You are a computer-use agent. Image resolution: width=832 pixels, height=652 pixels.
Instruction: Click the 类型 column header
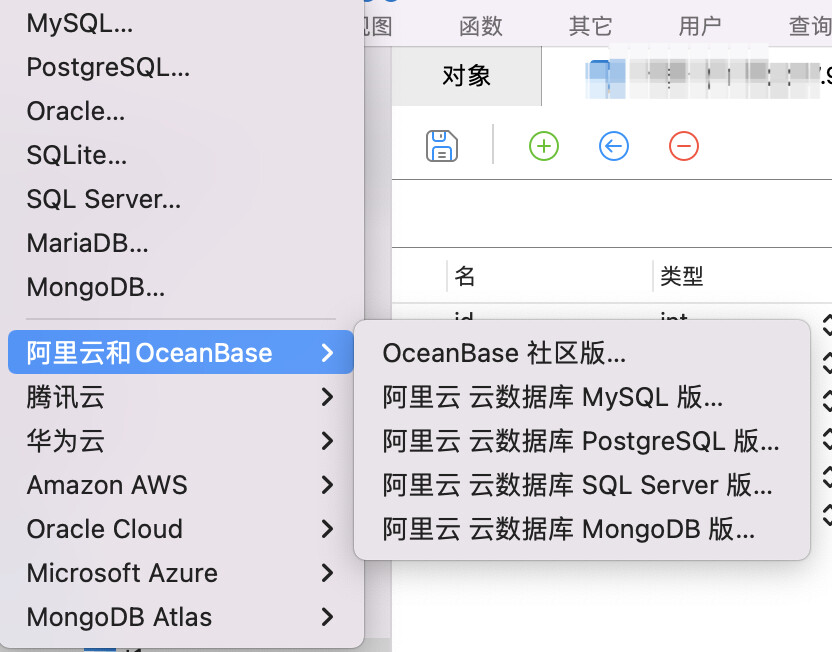tap(682, 276)
